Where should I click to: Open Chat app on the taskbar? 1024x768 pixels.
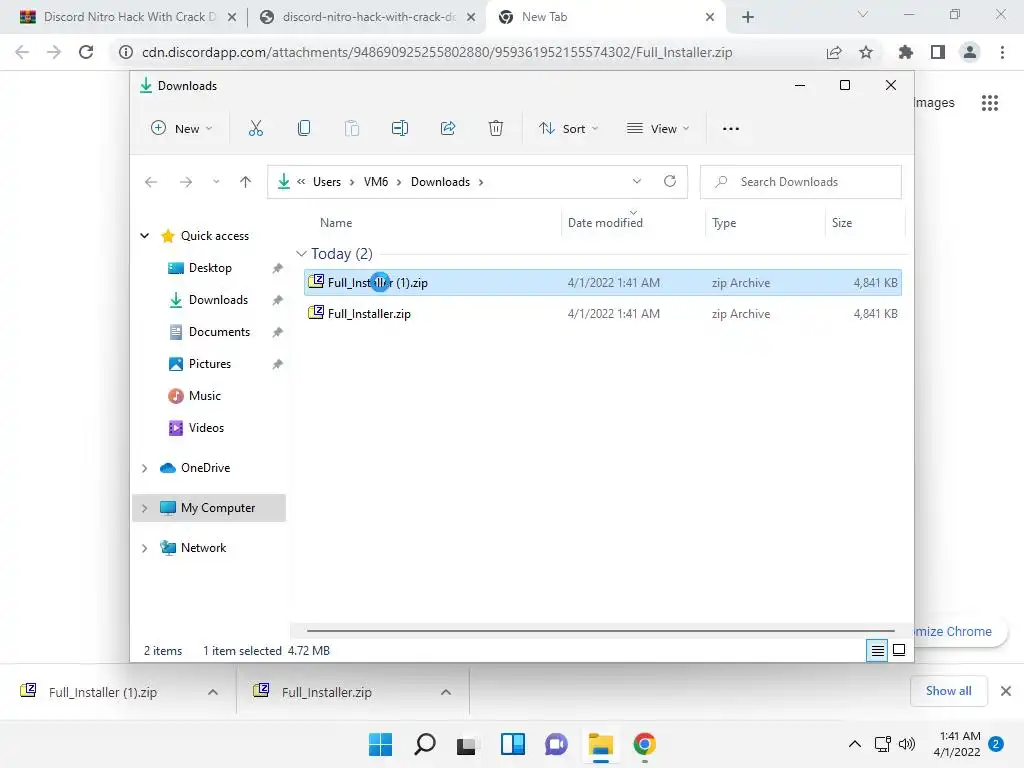(x=556, y=744)
